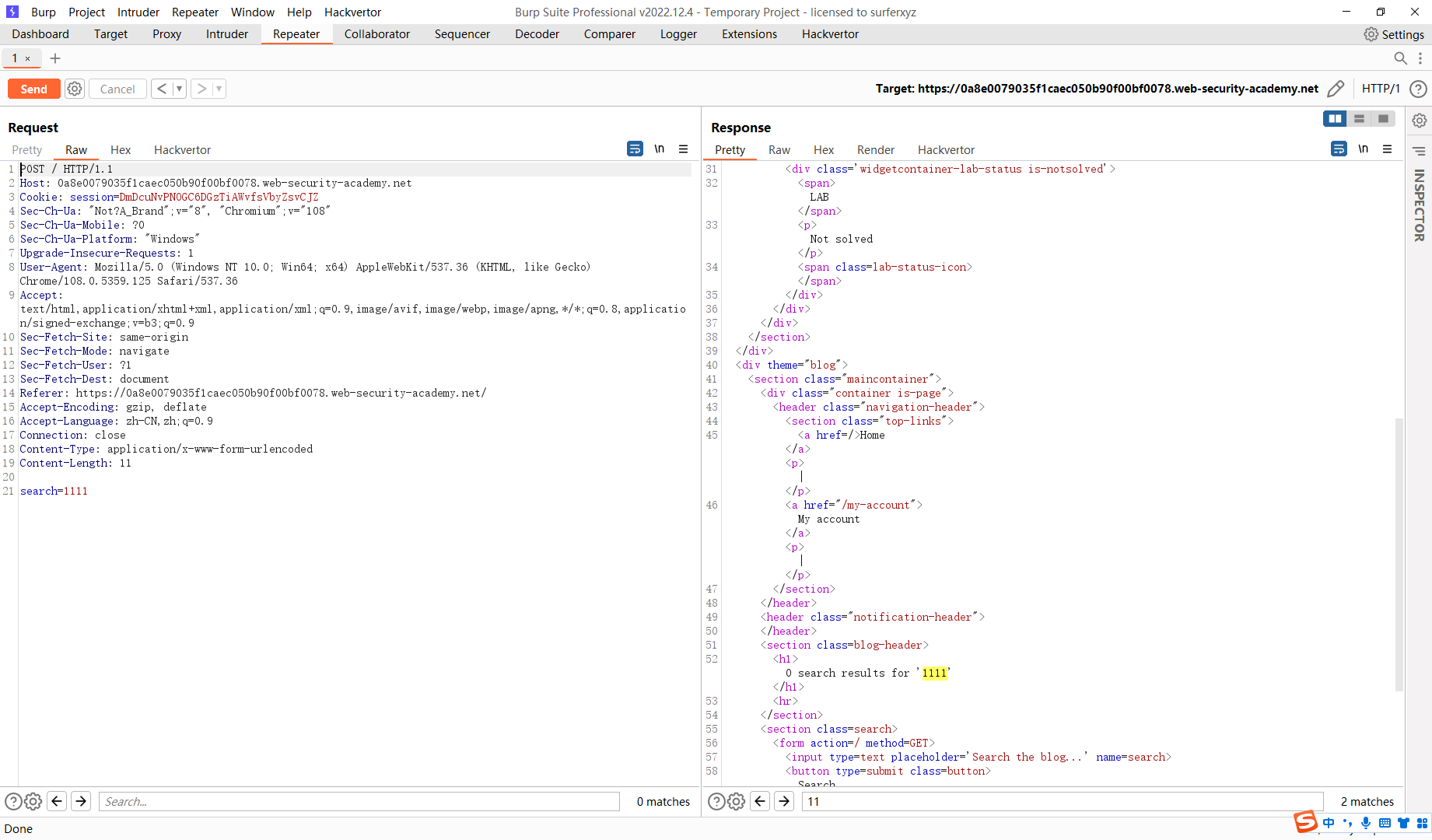Select request Hex view tab
This screenshot has height=840, width=1432.
121,150
